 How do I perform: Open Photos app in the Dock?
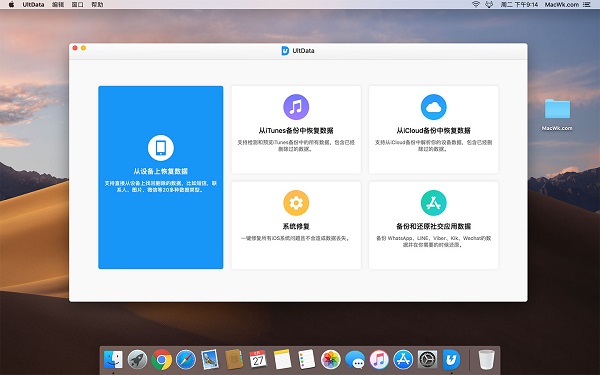tap(331, 359)
